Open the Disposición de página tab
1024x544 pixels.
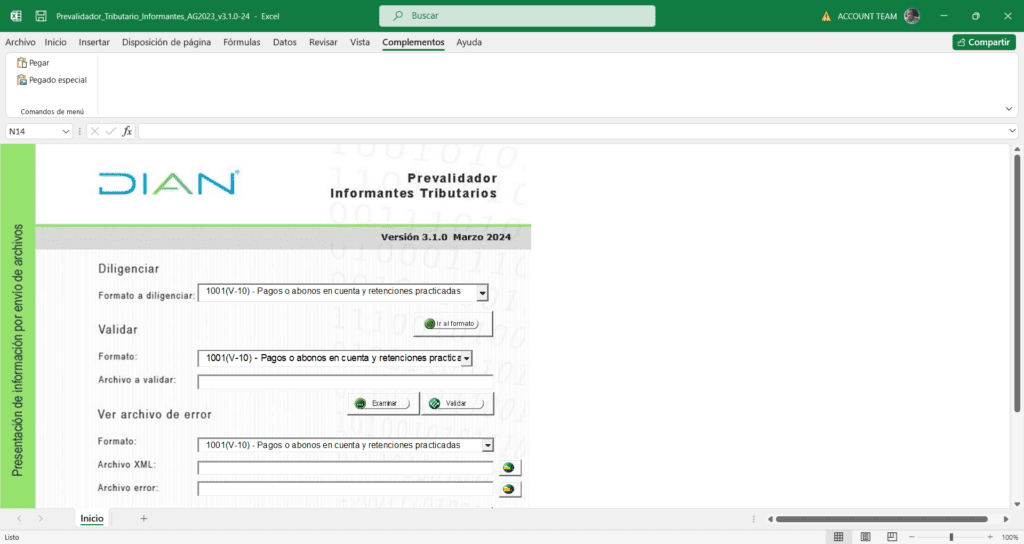click(167, 42)
